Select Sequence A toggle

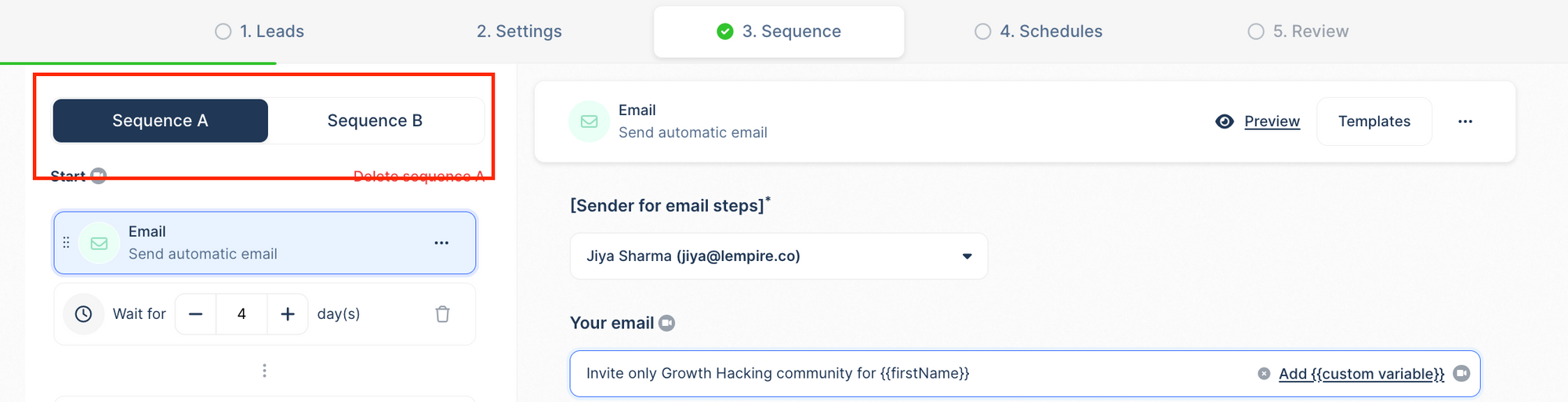pyautogui.click(x=160, y=121)
